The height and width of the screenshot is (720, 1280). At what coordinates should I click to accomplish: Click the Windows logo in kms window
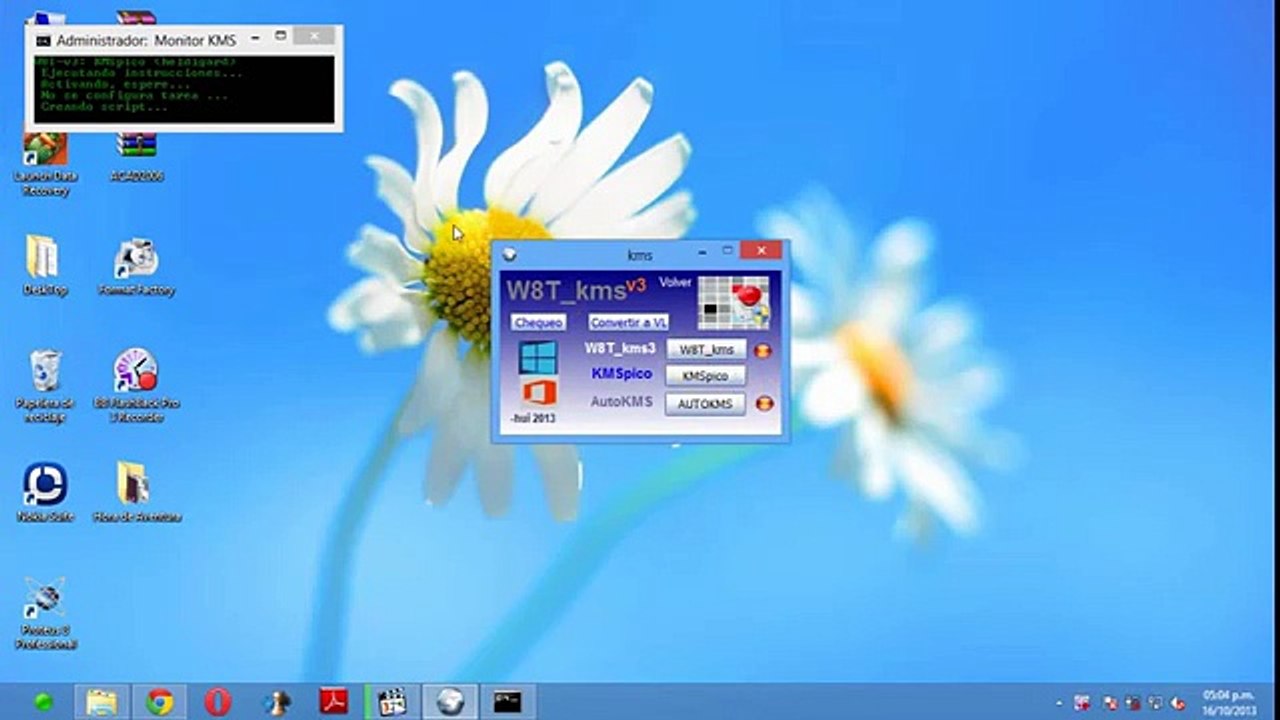tap(538, 357)
